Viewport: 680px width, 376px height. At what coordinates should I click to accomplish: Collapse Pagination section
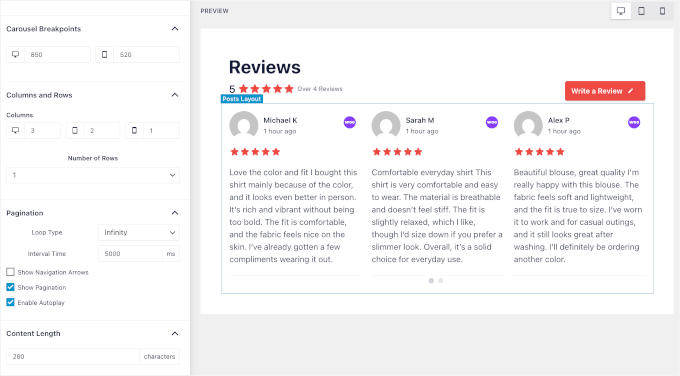coord(175,213)
